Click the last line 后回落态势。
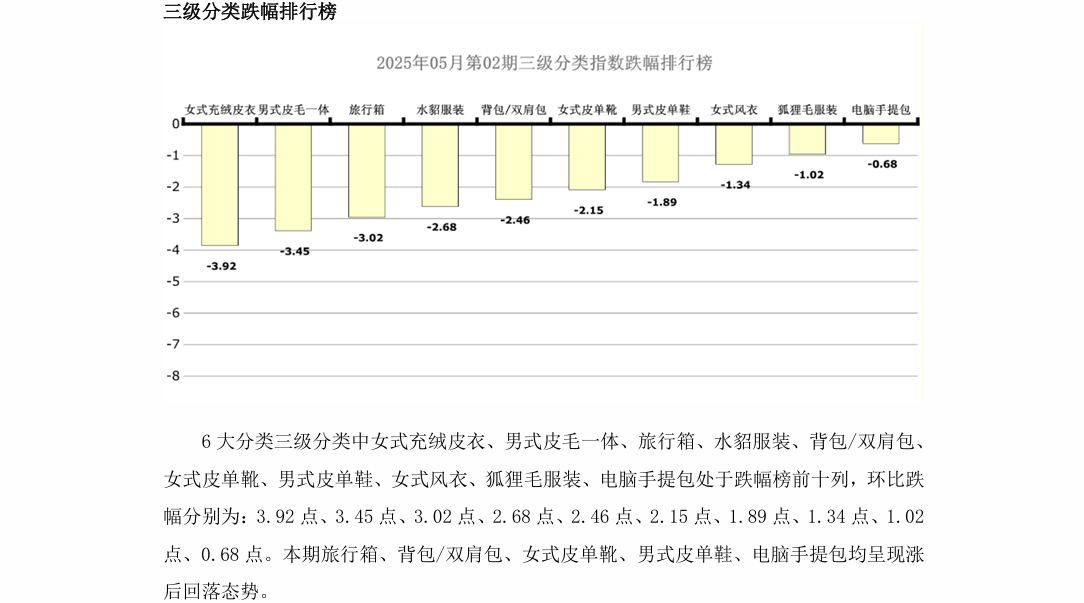Image resolution: width=1084 pixels, height=603 pixels. coord(217,591)
